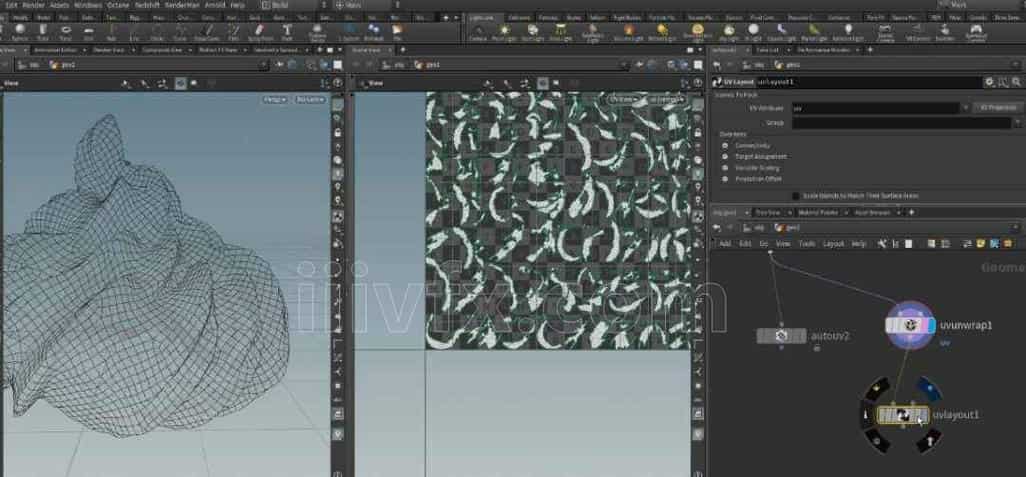Select the Camera shelf tool
Viewport: 1026px width, 477px height.
(x=477, y=31)
